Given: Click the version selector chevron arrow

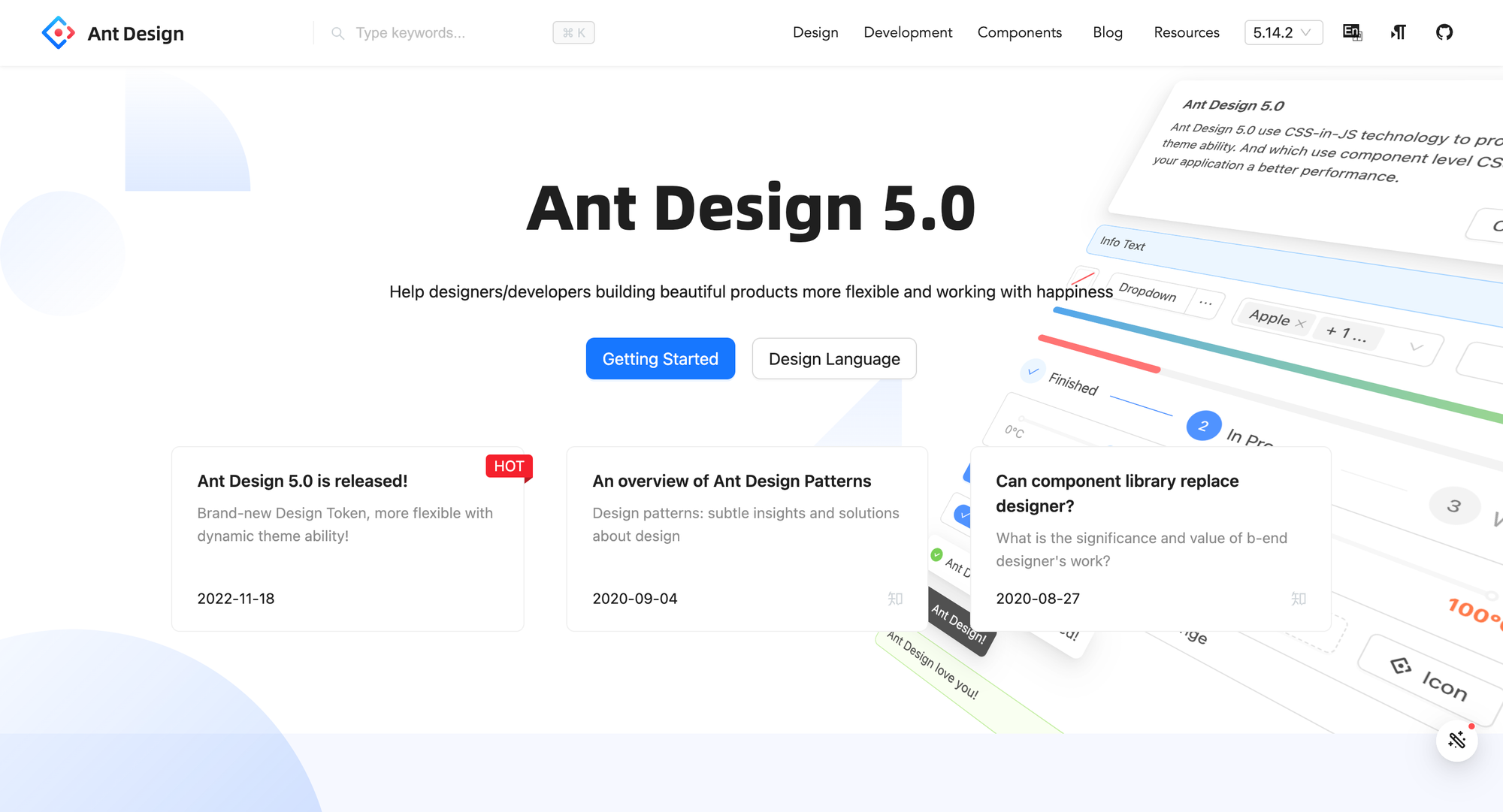Looking at the screenshot, I should [x=1306, y=32].
